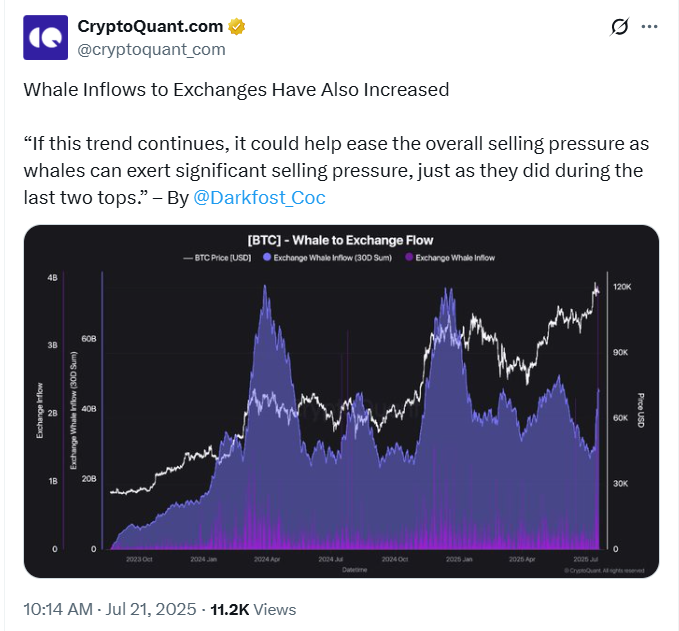Image resolution: width=679 pixels, height=631 pixels.
Task: Toggle BTC Price [USD] legend label
Action: (x=223, y=258)
